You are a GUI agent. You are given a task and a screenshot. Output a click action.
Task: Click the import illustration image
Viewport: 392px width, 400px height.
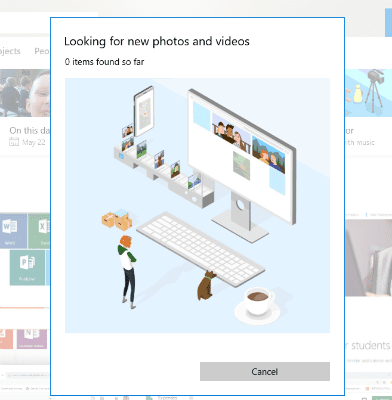197,205
